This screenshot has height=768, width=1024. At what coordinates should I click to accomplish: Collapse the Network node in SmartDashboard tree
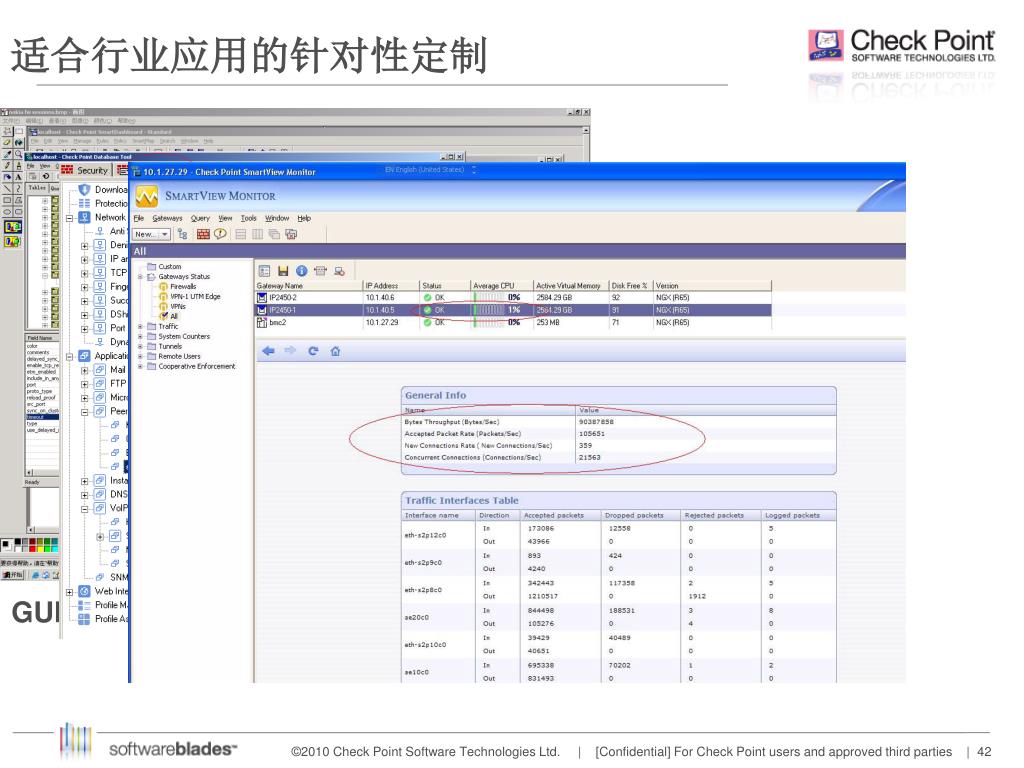pyautogui.click(x=70, y=218)
